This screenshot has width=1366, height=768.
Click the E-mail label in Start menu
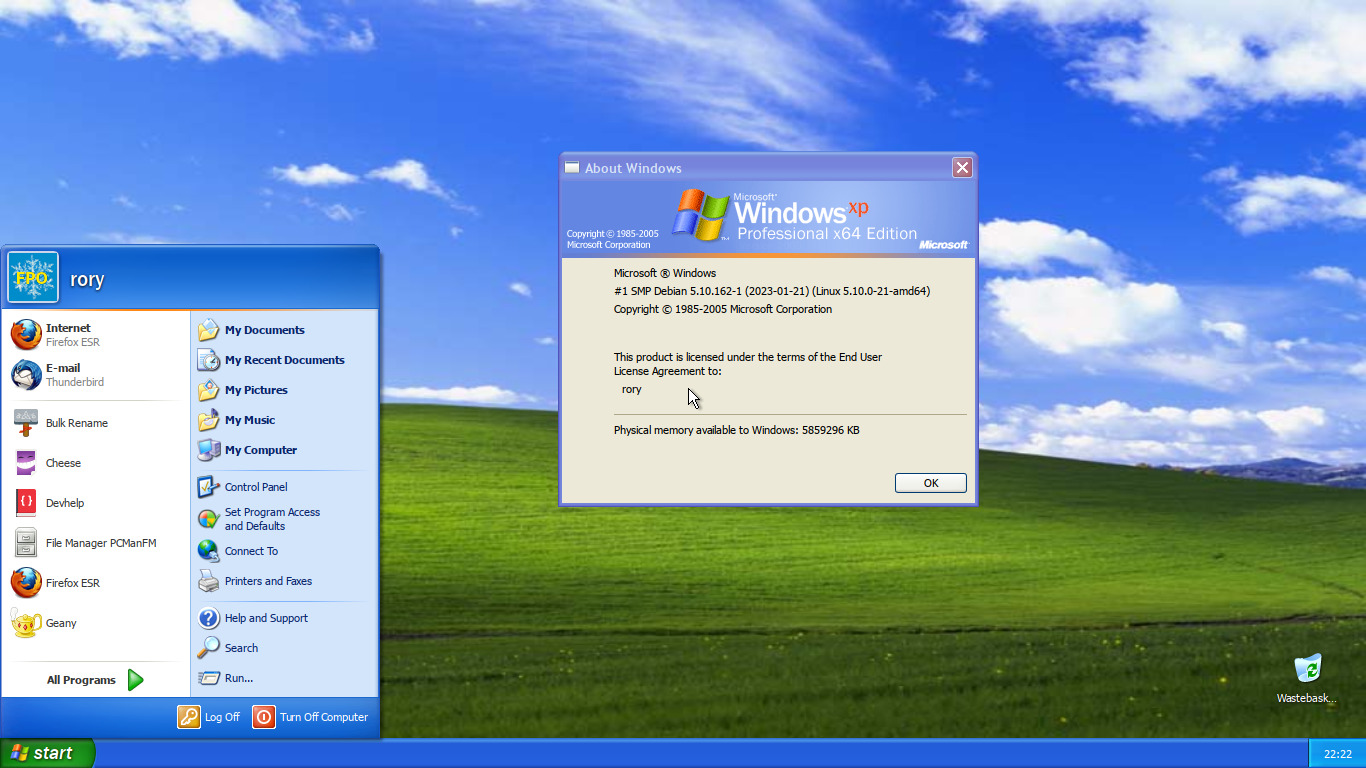coord(63,368)
